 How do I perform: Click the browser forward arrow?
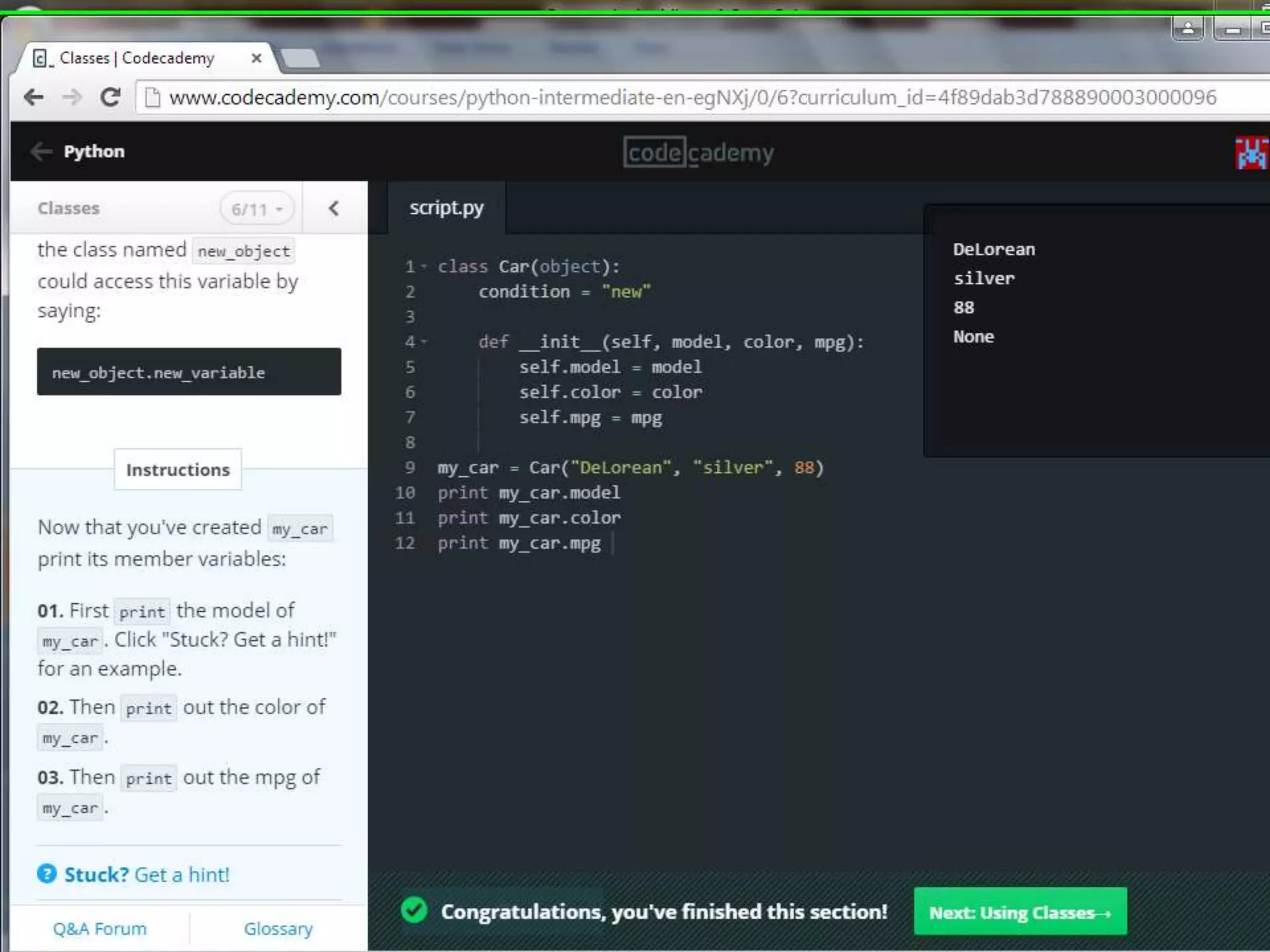tap(72, 97)
